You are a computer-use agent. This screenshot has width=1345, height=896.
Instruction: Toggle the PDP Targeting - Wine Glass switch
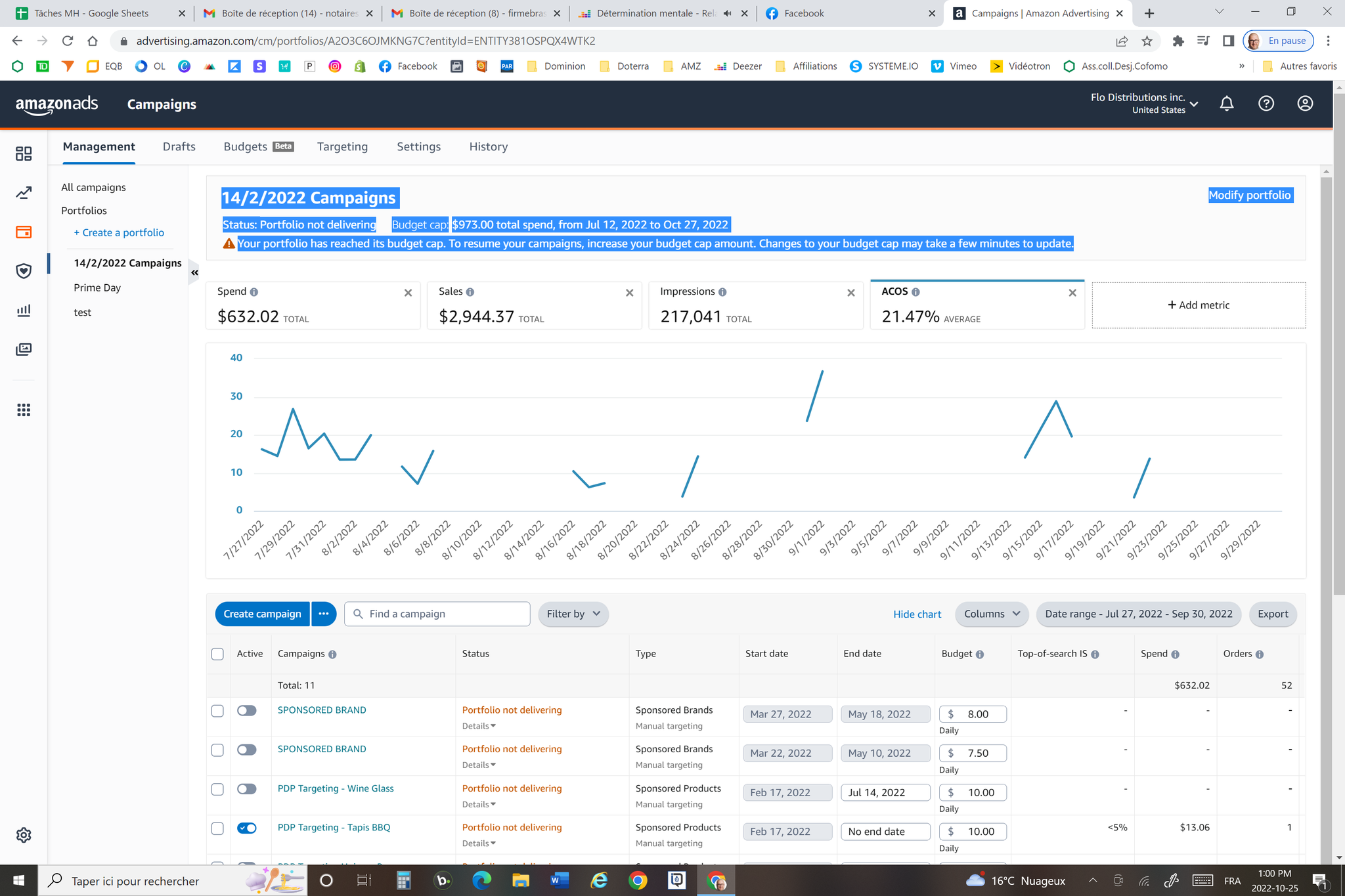tap(247, 789)
